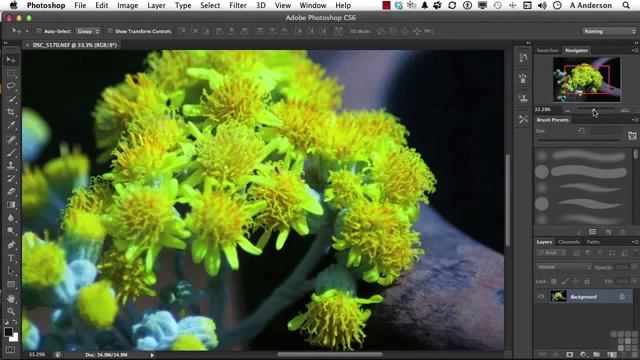Screen dimensions: 640x360
Task: Select the Brush tool
Action: click(11, 152)
